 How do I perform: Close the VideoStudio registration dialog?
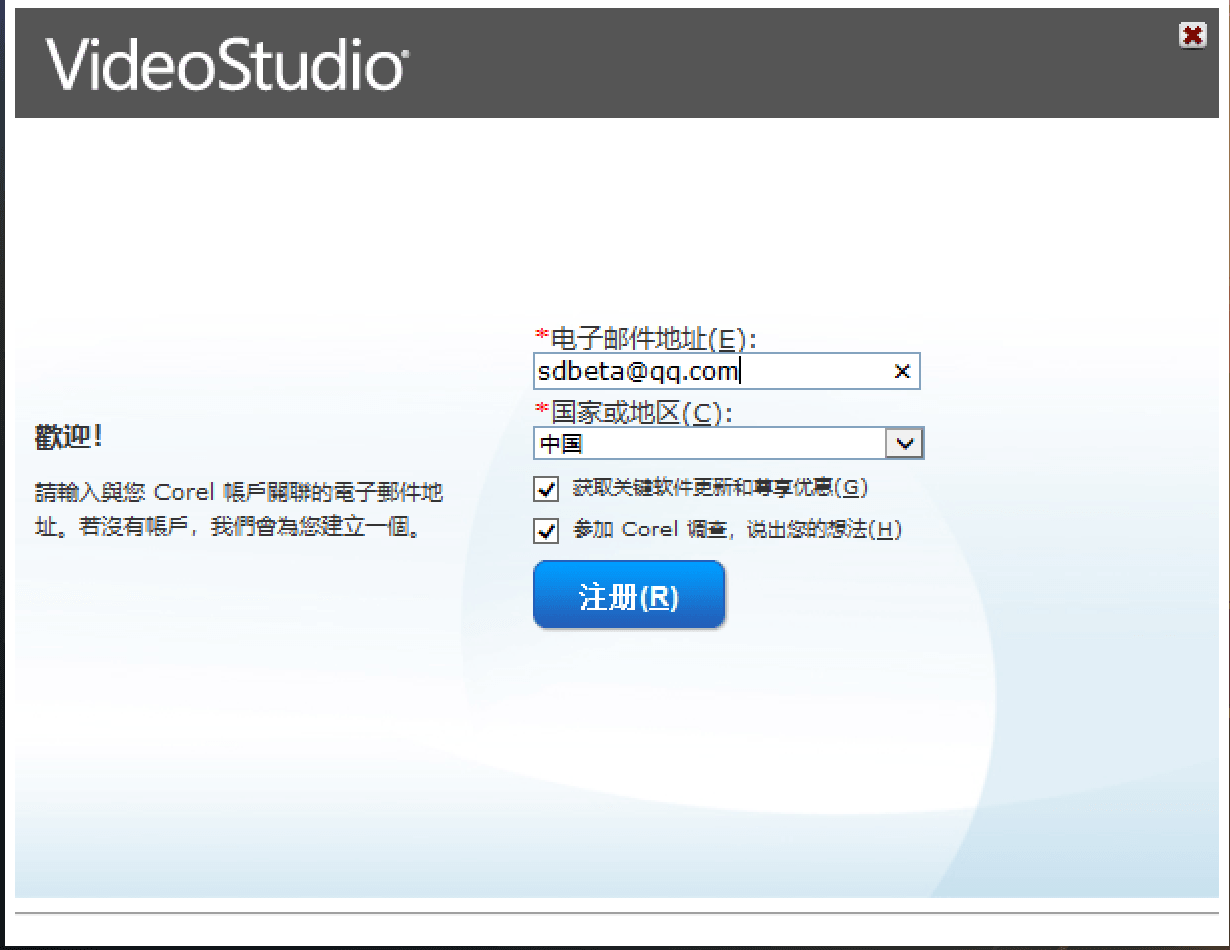coord(1192,36)
